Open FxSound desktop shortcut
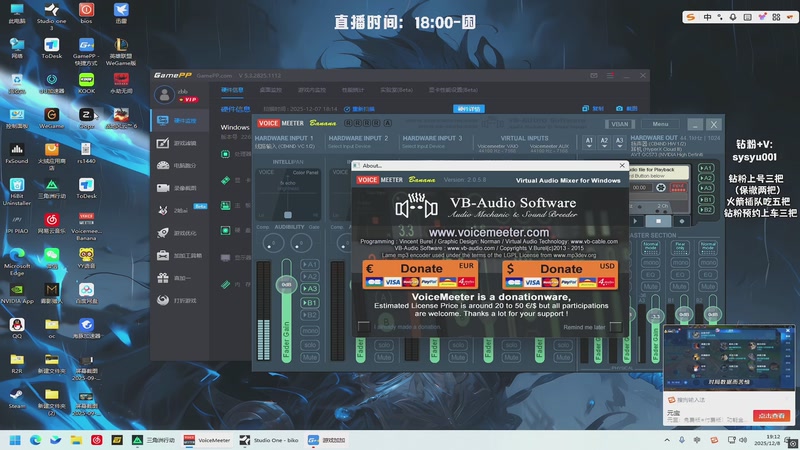This screenshot has width=800, height=450. click(17, 153)
